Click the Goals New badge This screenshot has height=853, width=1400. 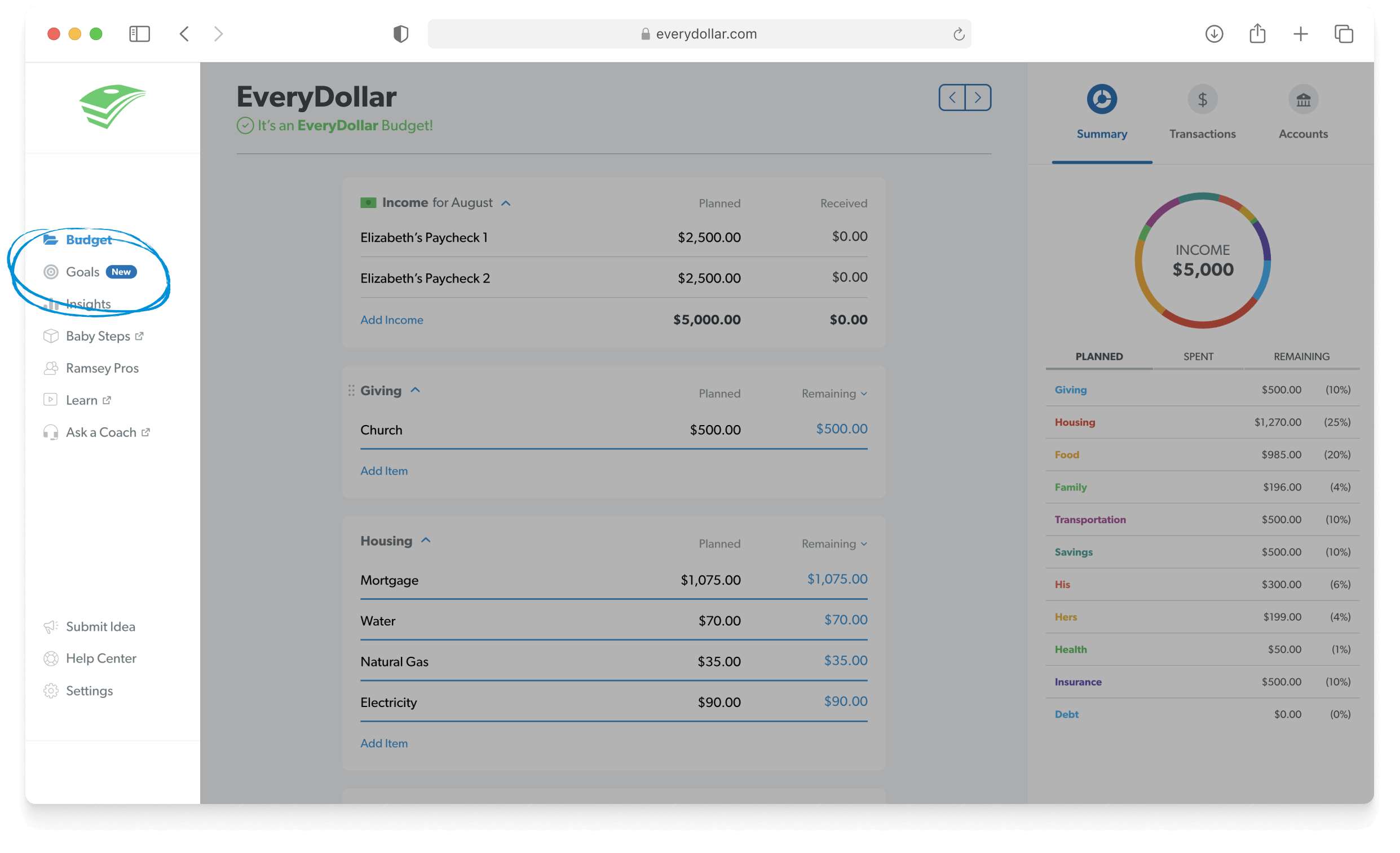(121, 272)
